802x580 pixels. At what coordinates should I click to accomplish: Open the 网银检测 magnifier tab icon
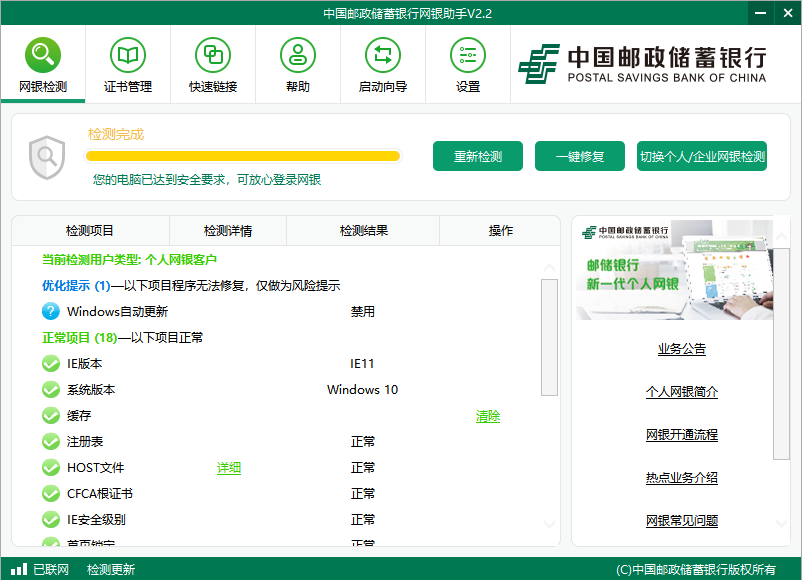click(43, 55)
